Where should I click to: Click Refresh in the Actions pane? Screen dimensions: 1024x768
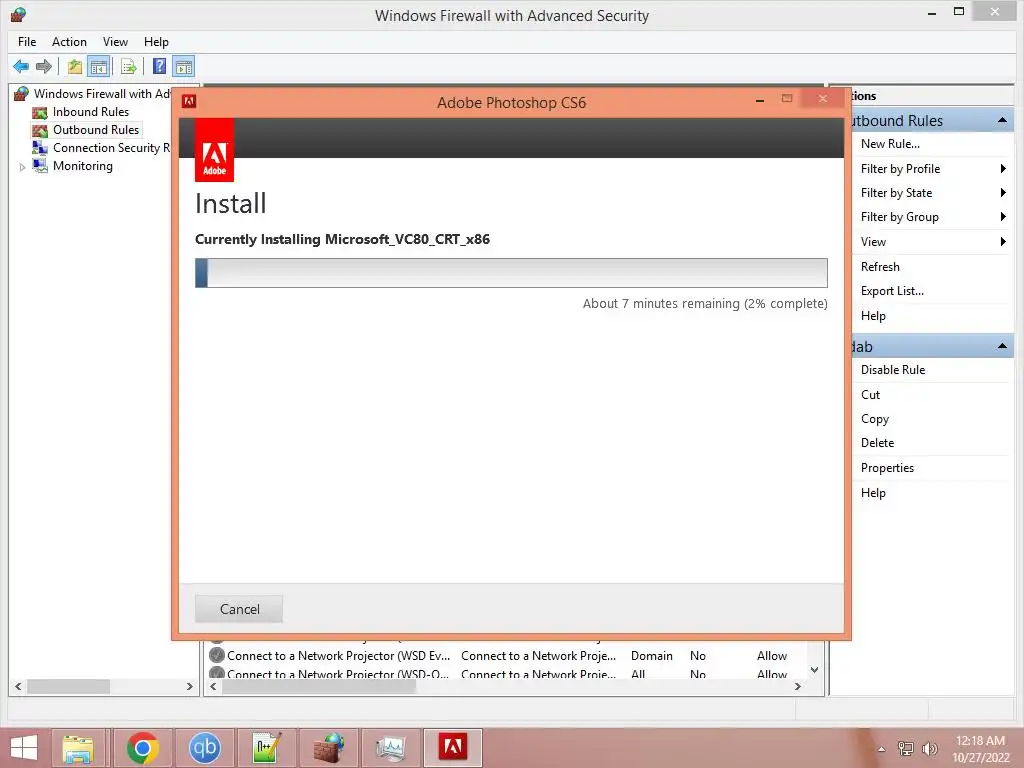[880, 266]
